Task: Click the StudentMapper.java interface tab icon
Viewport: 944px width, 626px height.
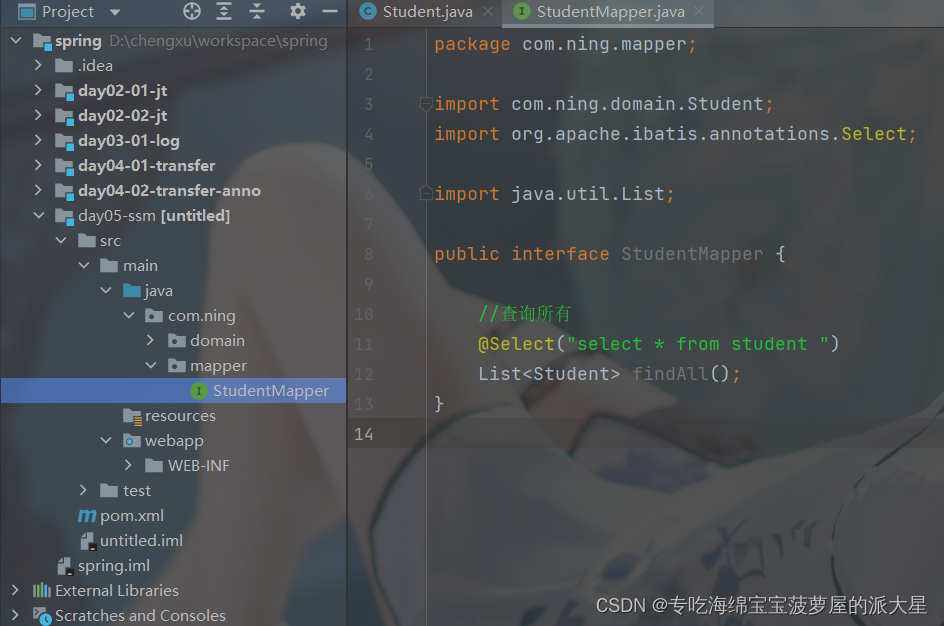Action: (x=521, y=11)
